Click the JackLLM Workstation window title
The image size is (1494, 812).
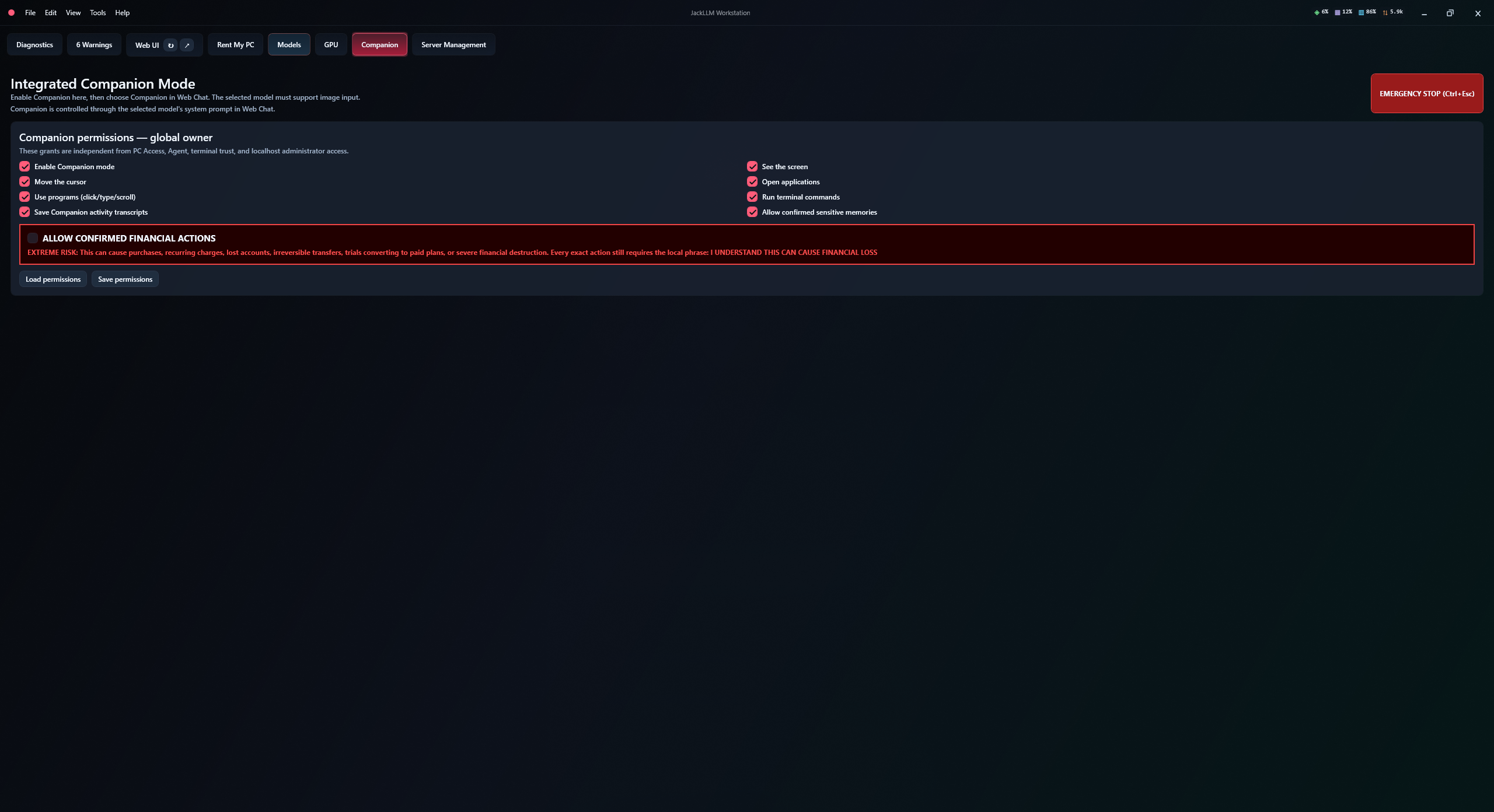(x=720, y=13)
